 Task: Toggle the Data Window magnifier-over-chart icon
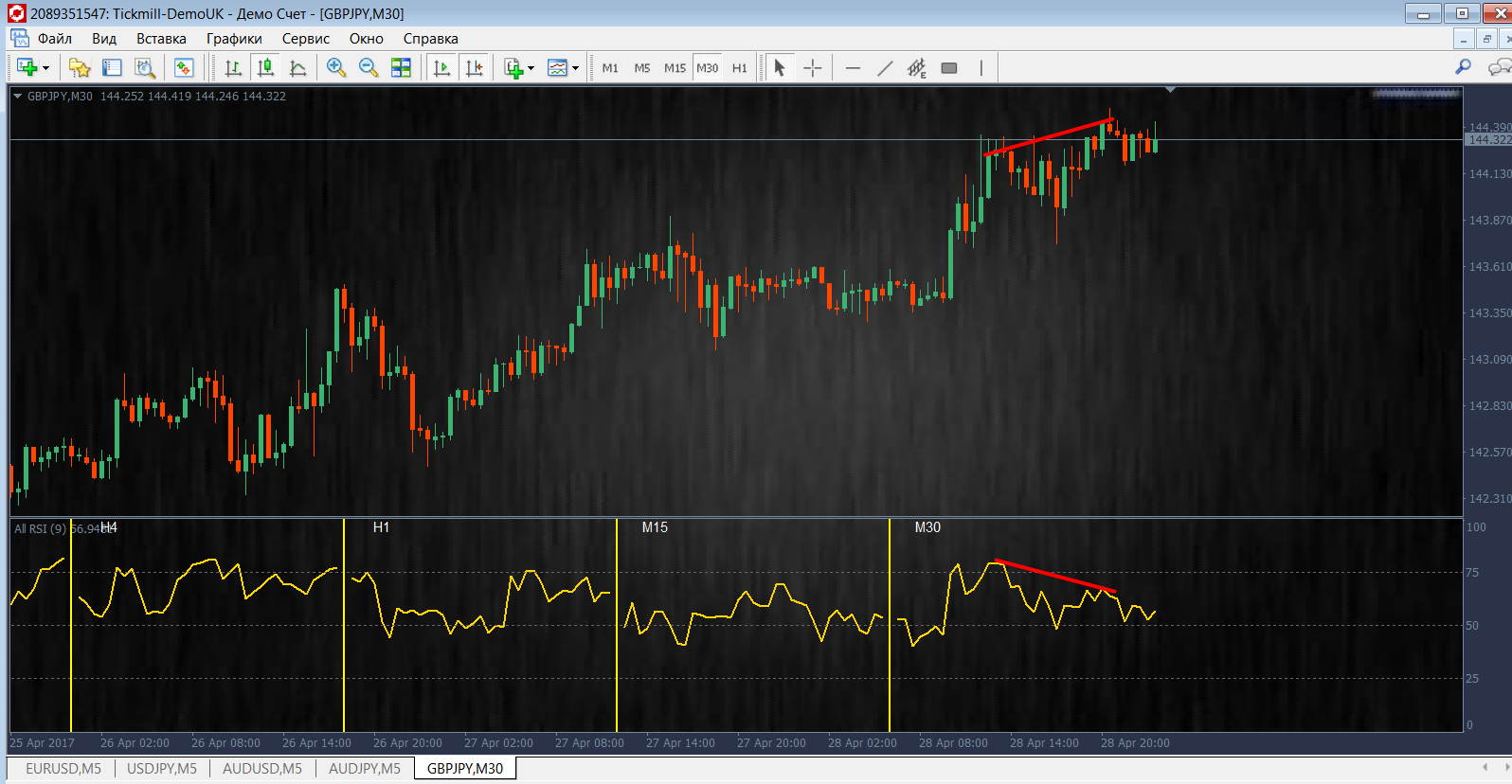(x=144, y=67)
